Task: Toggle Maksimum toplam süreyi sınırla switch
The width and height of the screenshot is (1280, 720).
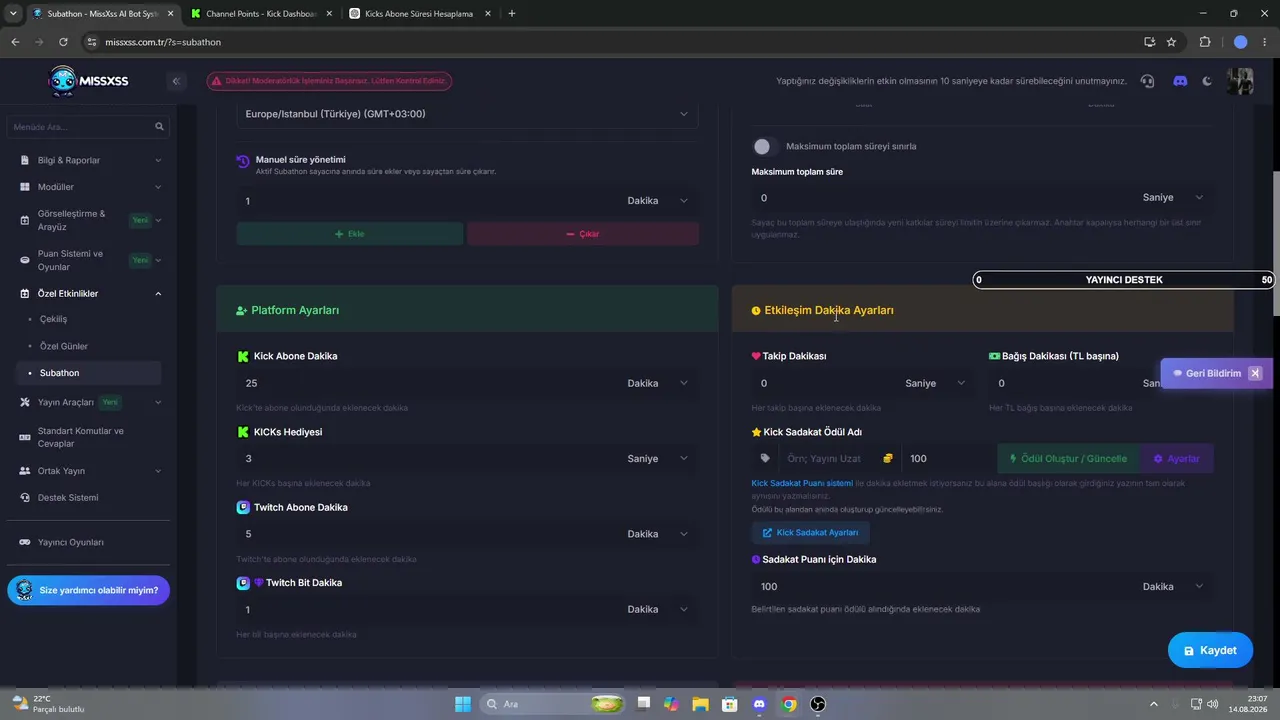Action: [x=765, y=146]
